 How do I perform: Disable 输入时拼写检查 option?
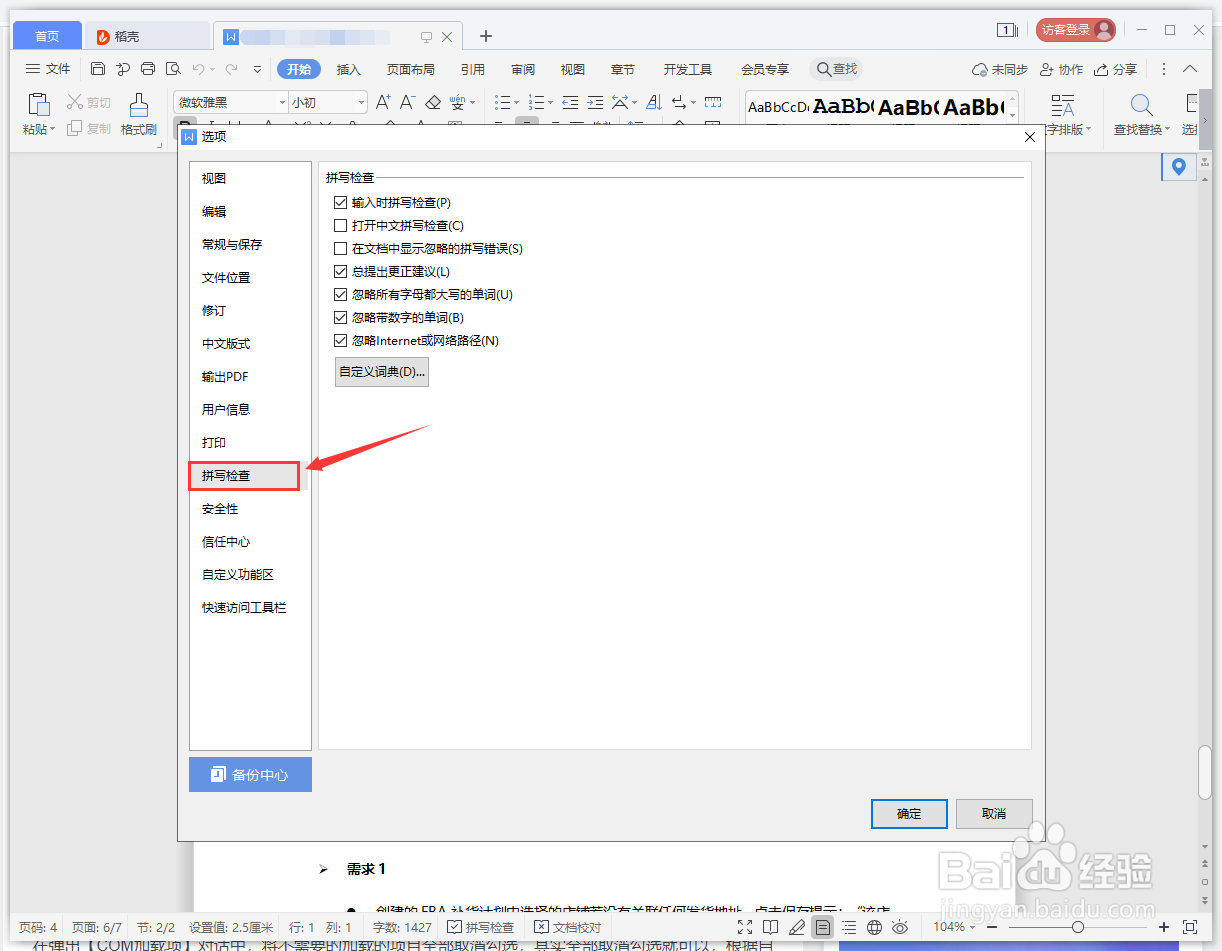[340, 202]
